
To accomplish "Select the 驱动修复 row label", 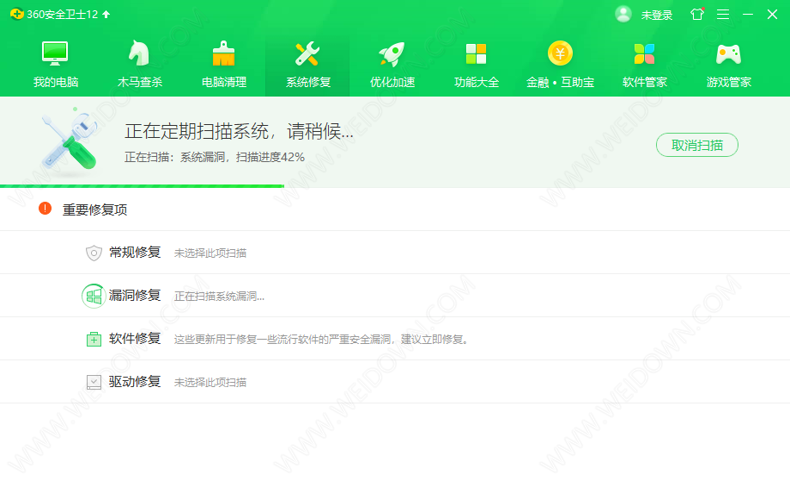I will point(135,382).
